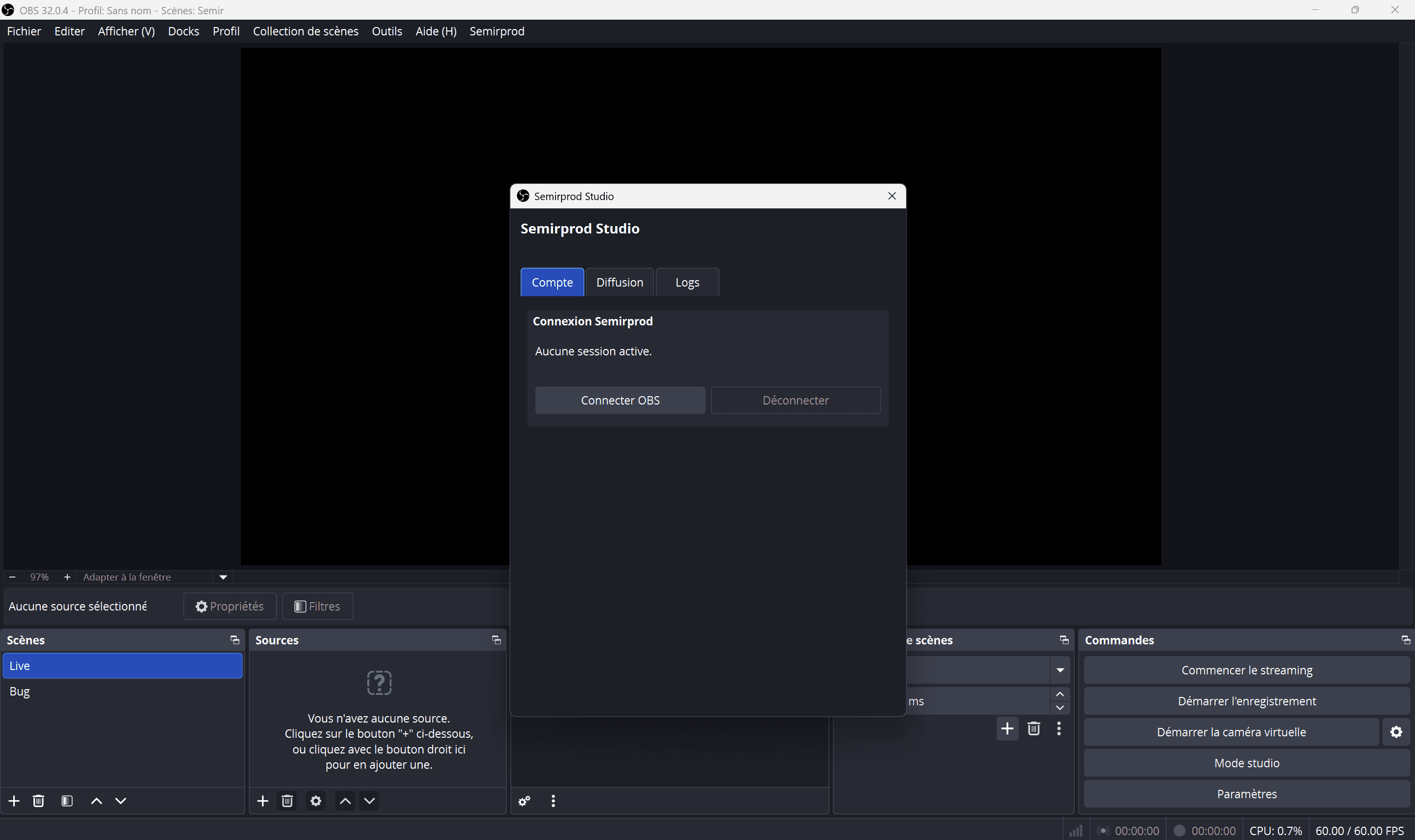This screenshot has height=840, width=1415.
Task: Move source up in Sources dock
Action: coord(345,800)
